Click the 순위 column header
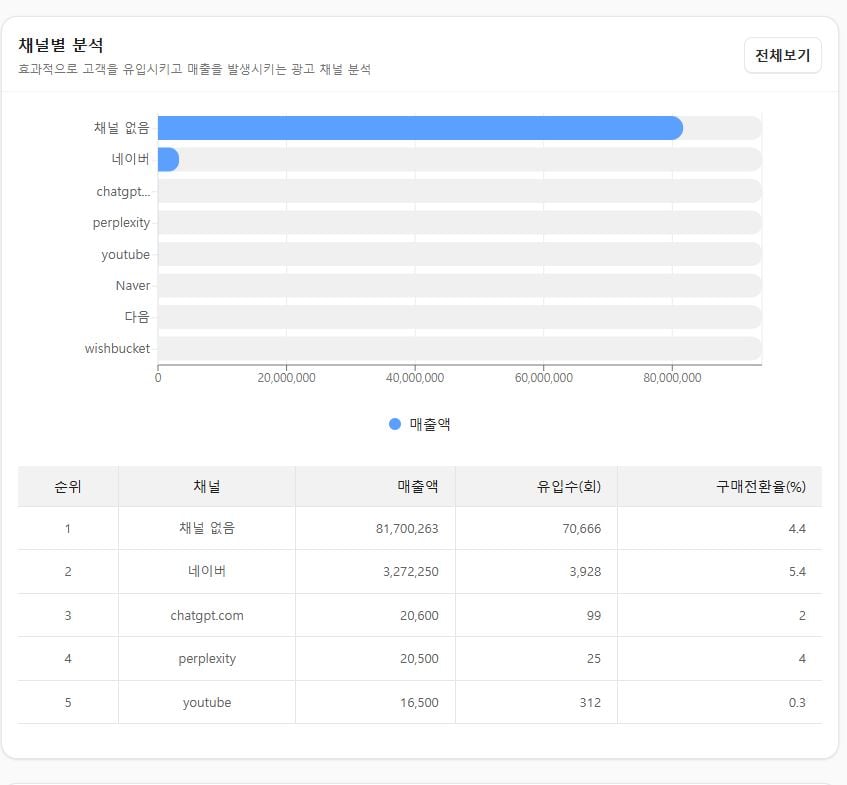The height and width of the screenshot is (785, 847). (x=68, y=486)
